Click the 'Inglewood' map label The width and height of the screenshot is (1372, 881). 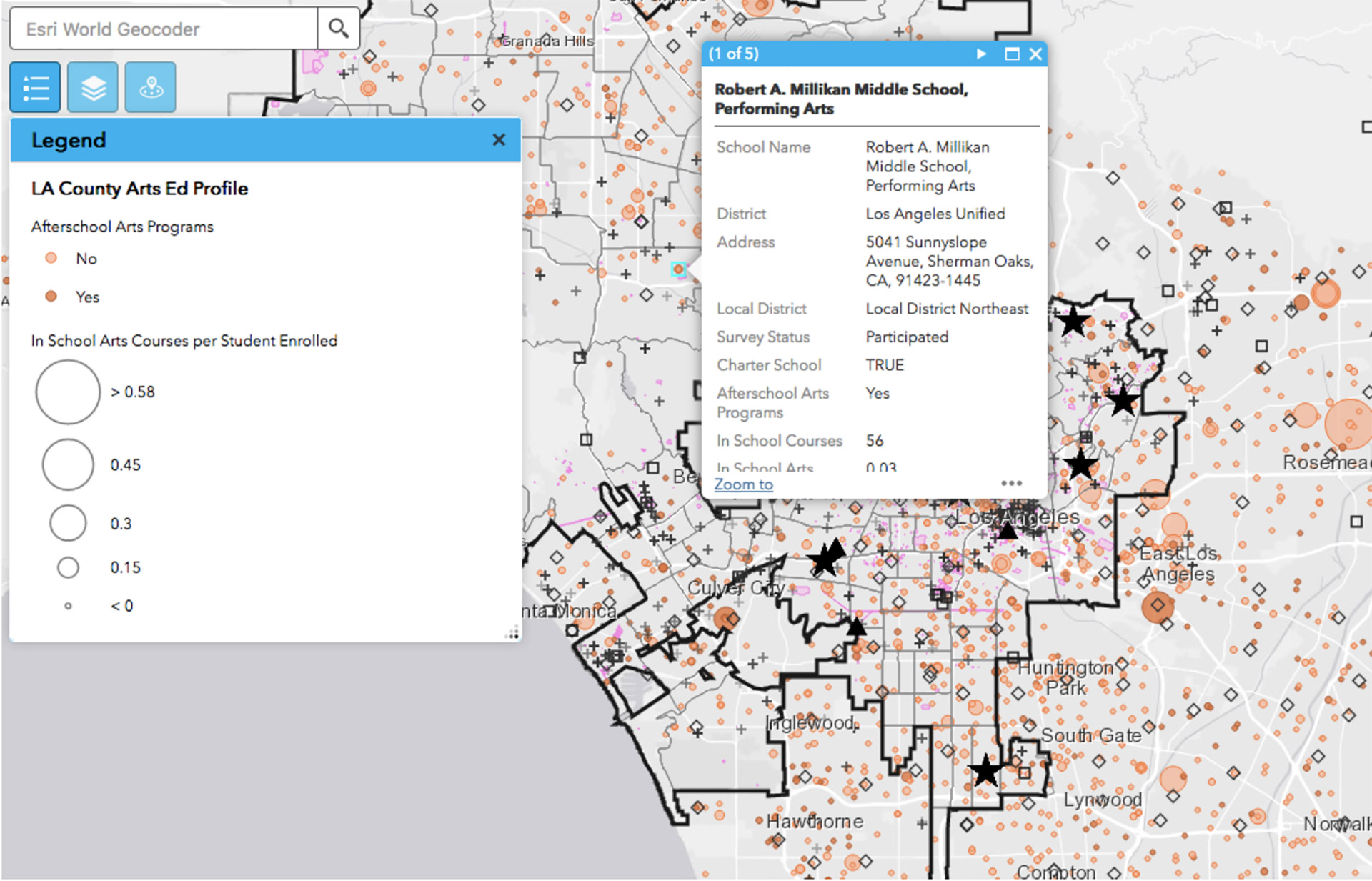coord(812,722)
